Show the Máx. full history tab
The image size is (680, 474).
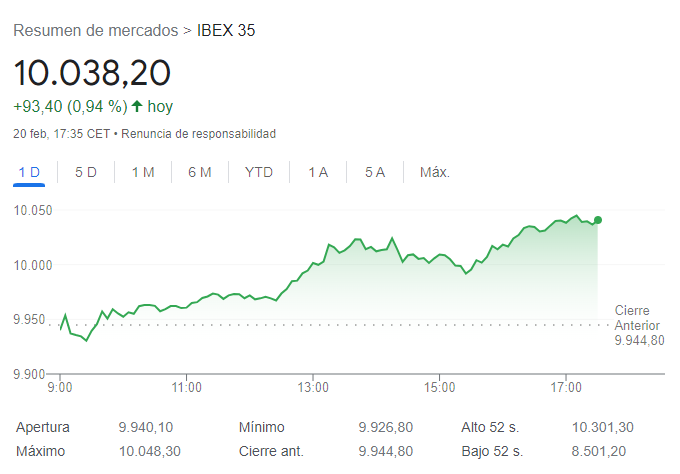435,173
